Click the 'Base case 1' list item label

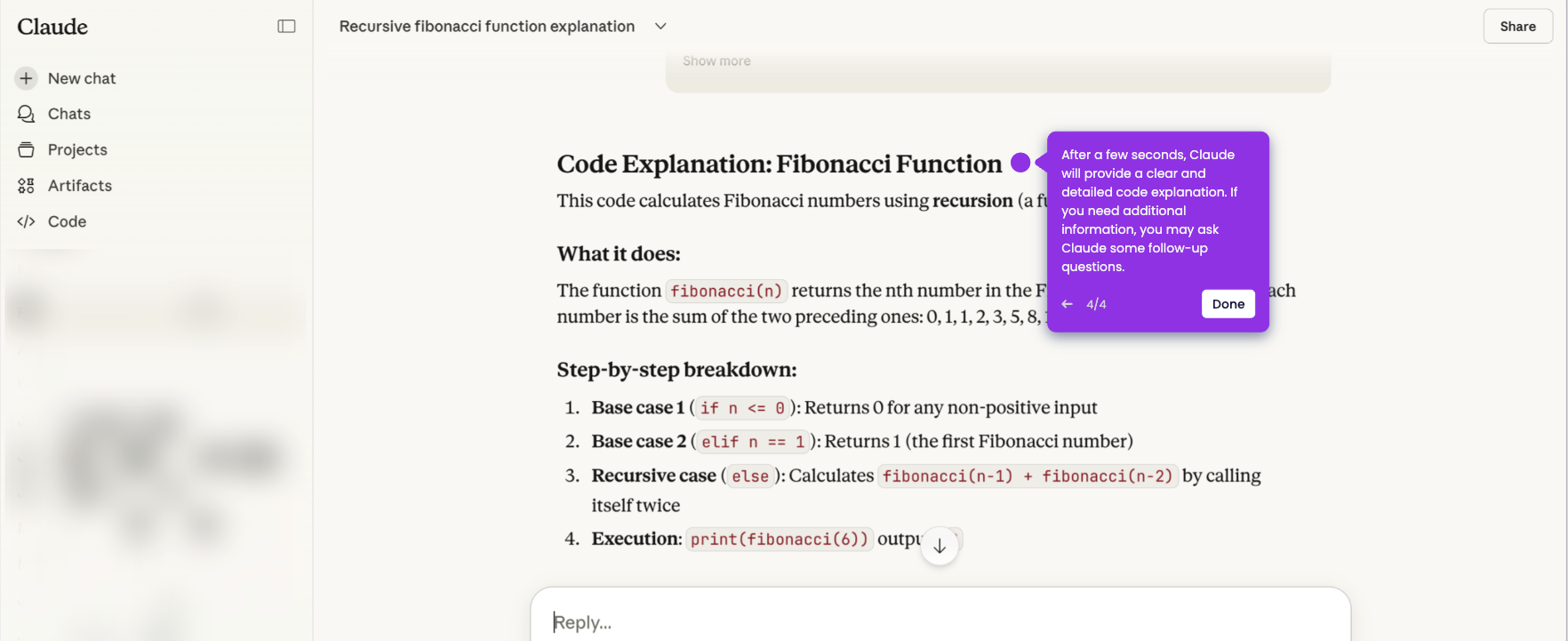pyautogui.click(x=638, y=407)
